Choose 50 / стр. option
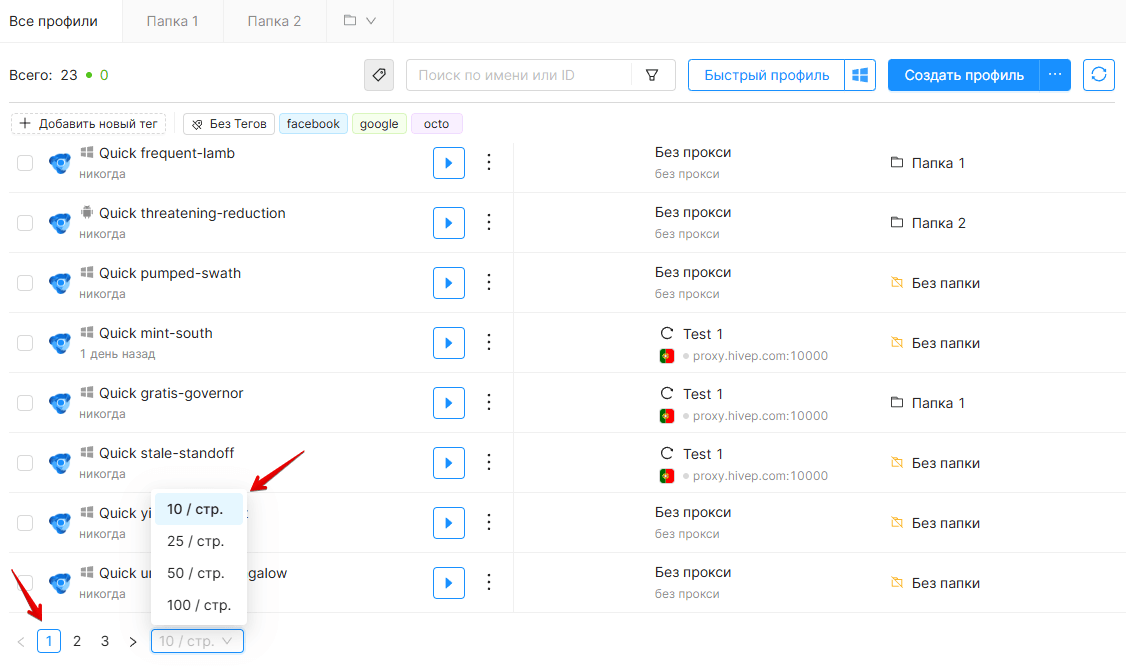 coord(199,573)
